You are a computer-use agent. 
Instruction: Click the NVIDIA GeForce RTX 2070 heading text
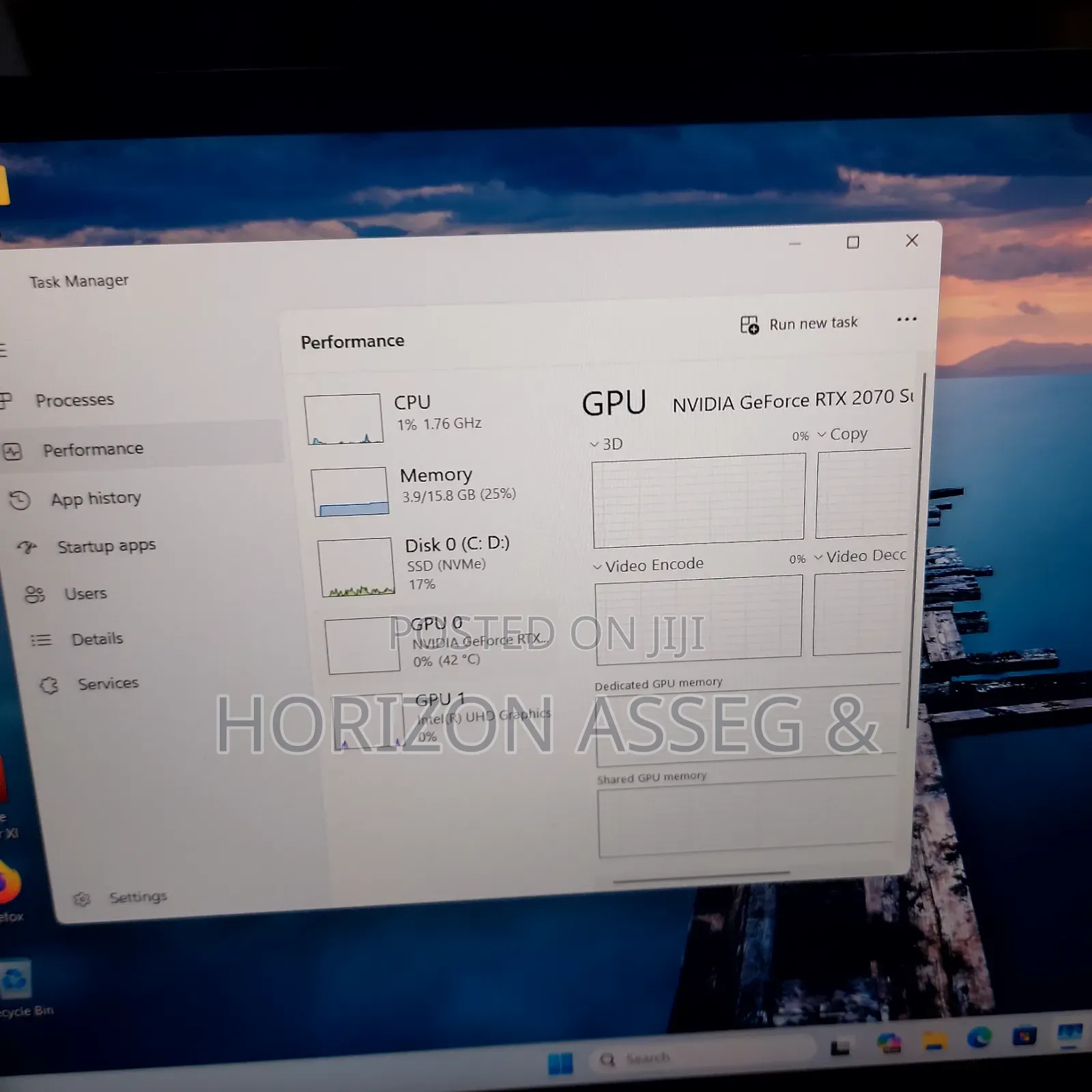[x=793, y=401]
